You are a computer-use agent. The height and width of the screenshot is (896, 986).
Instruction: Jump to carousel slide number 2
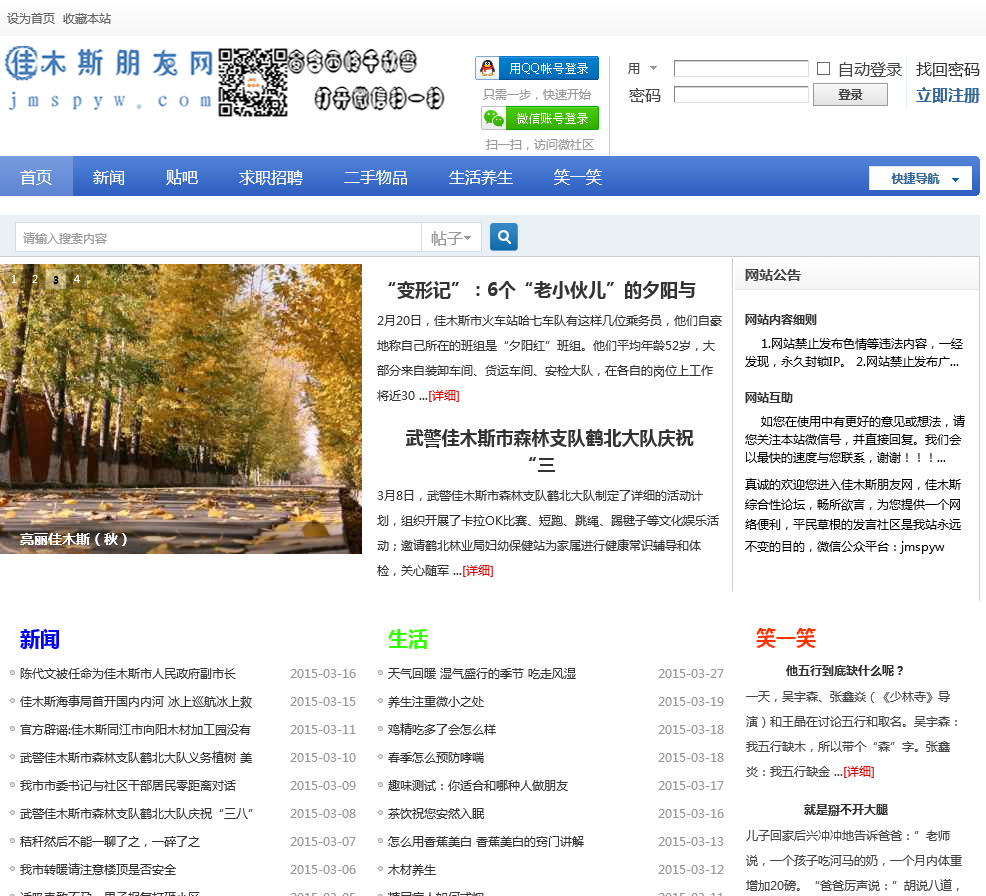[35, 279]
